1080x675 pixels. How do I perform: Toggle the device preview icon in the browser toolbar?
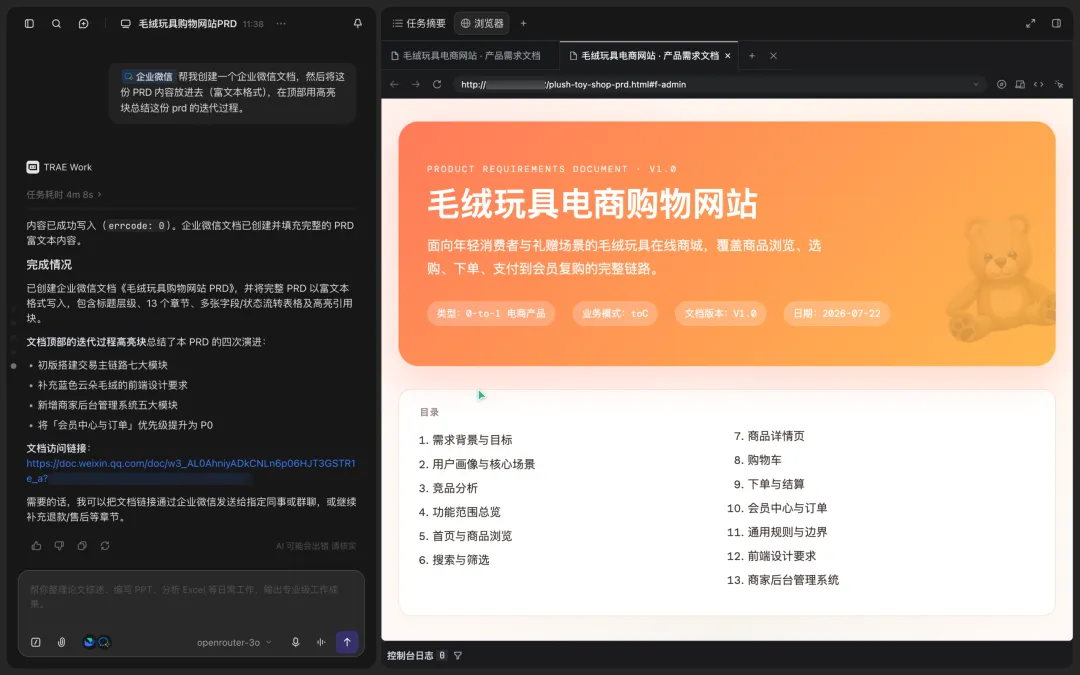(x=1020, y=84)
